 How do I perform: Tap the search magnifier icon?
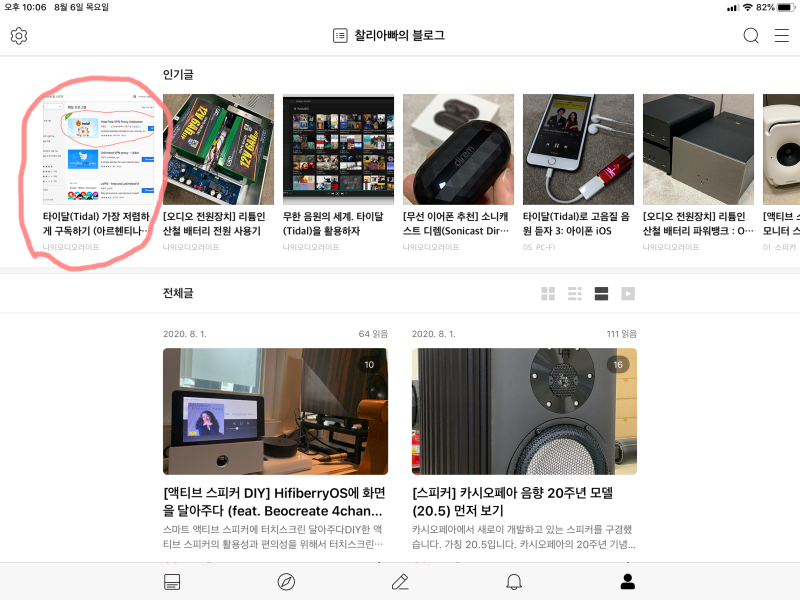751,35
